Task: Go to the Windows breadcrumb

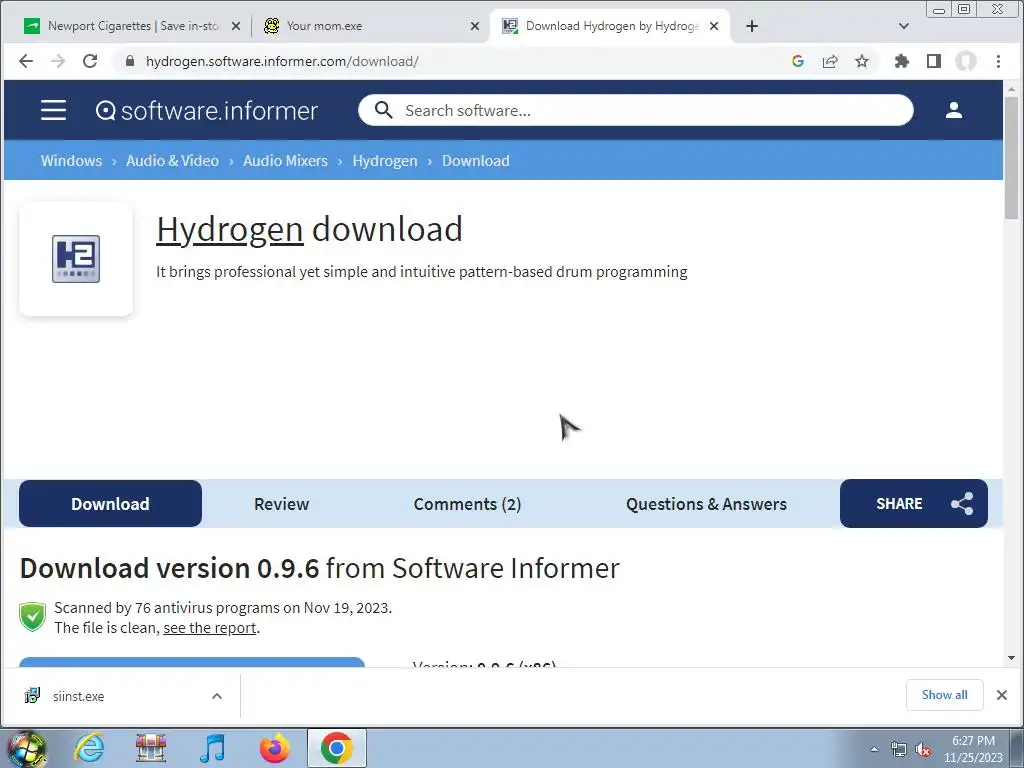Action: 71,161
